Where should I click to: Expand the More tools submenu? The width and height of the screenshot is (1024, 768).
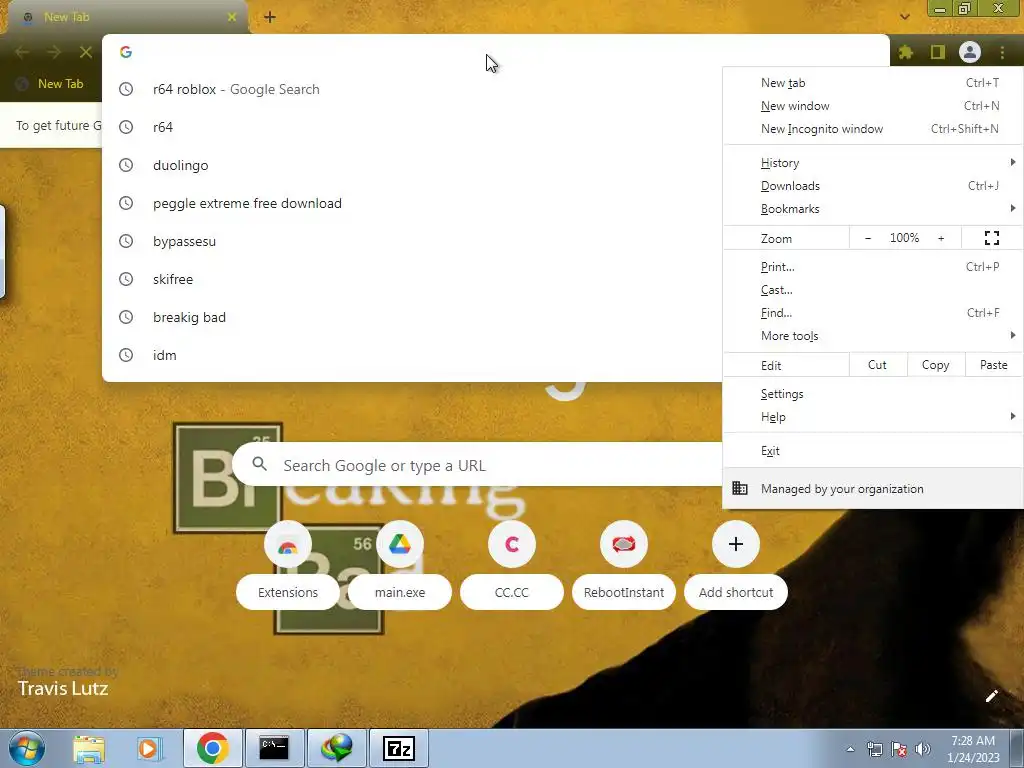[872, 336]
